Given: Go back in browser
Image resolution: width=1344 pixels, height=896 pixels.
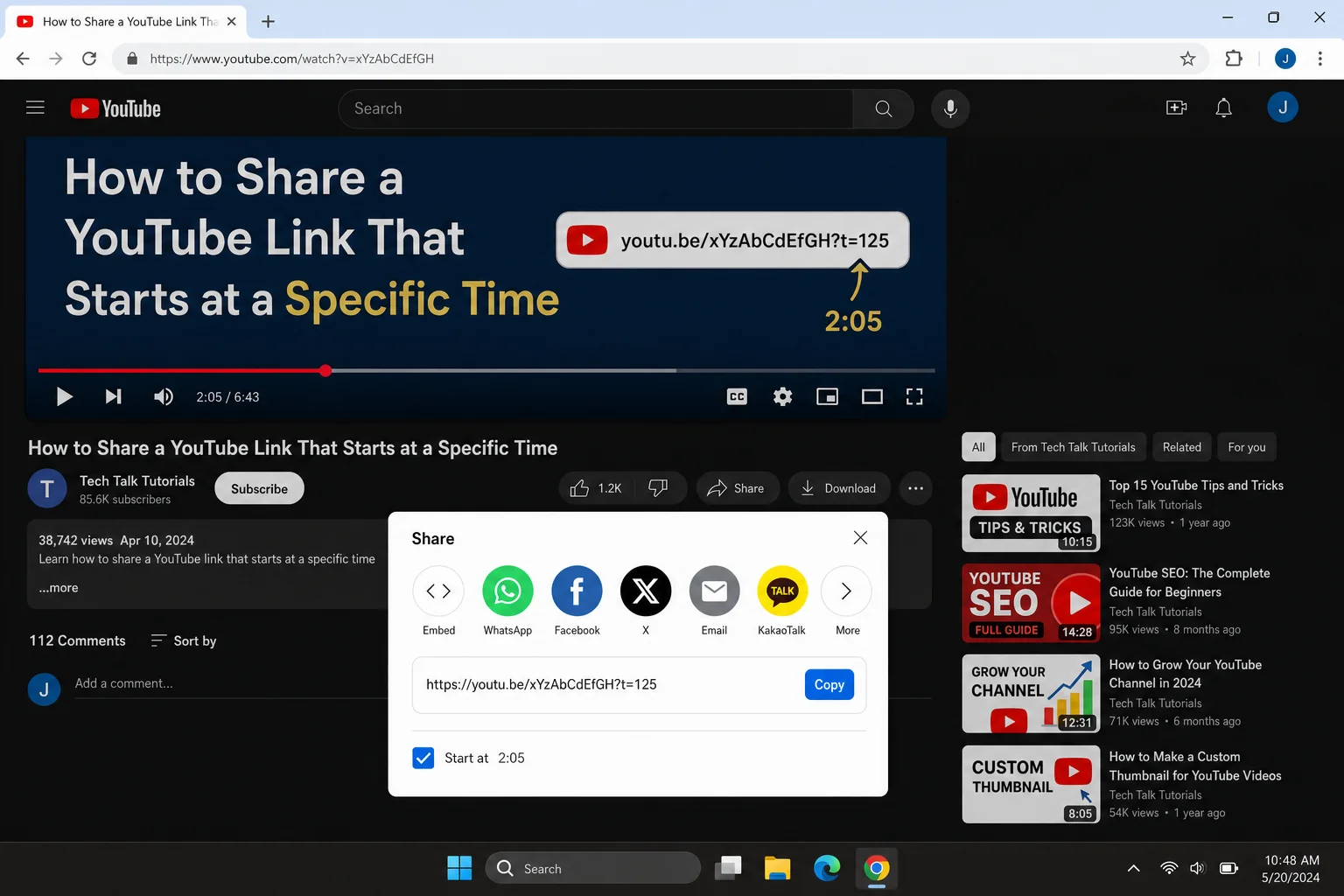Looking at the screenshot, I should [23, 59].
